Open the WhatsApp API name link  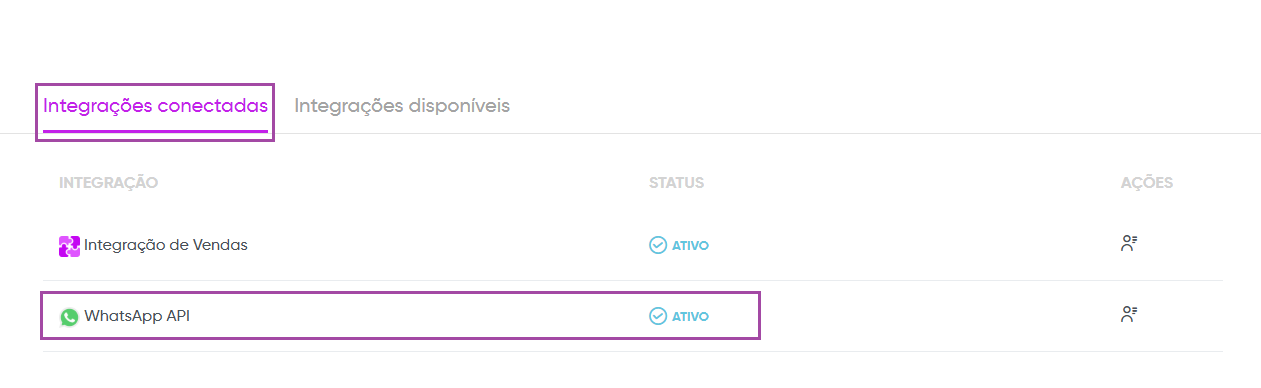coord(137,316)
